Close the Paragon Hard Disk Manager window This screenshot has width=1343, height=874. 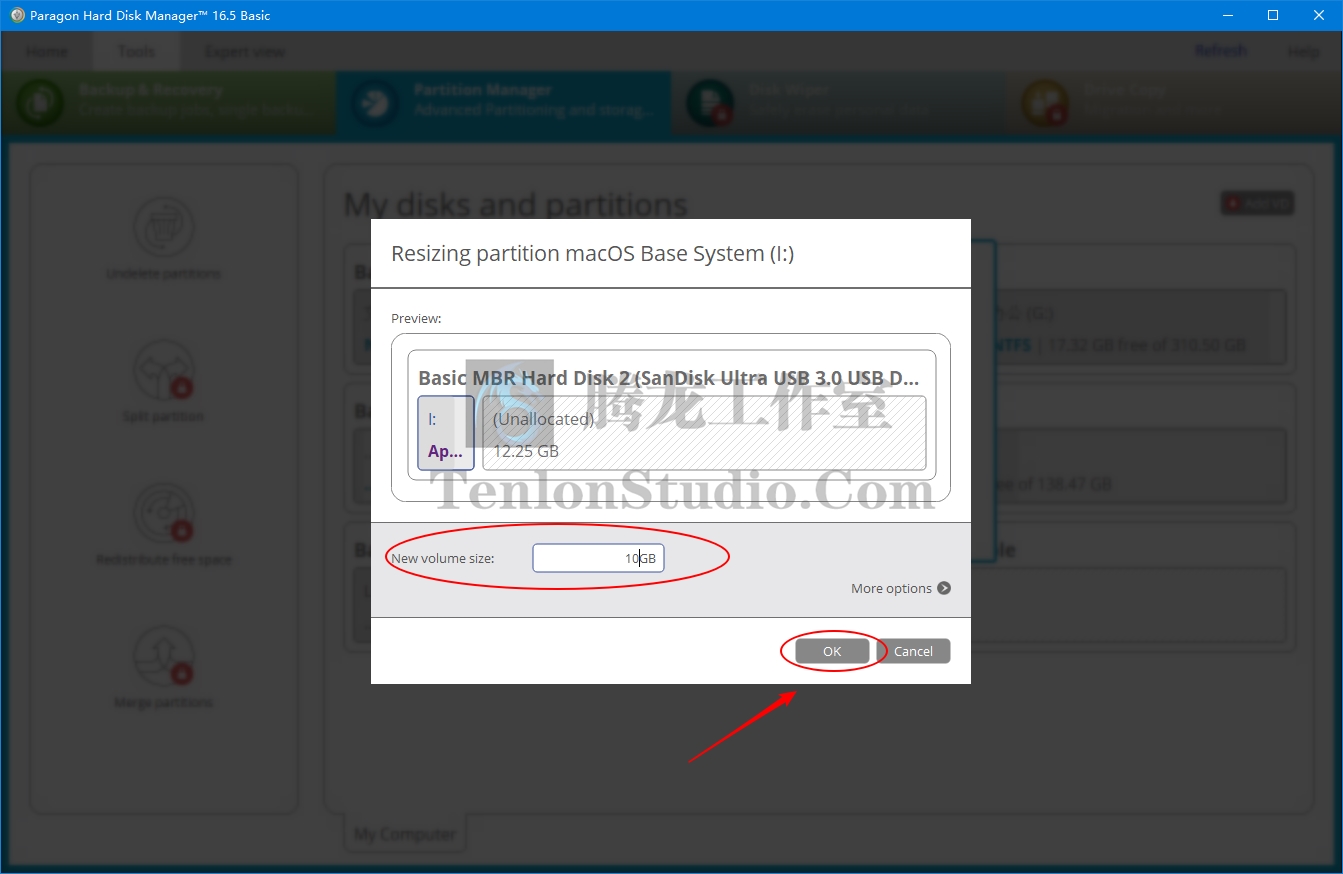1319,15
